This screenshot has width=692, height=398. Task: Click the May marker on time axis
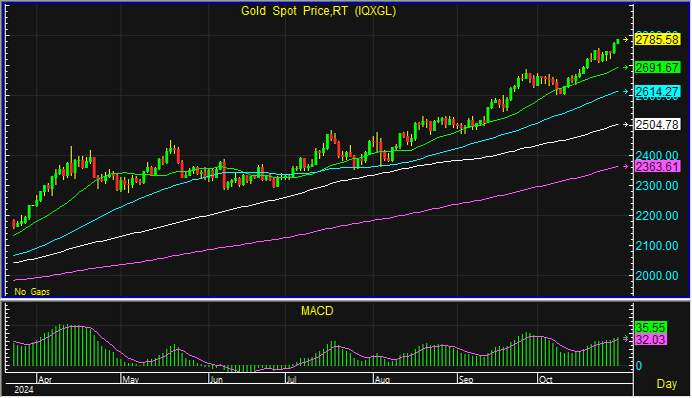click(131, 379)
